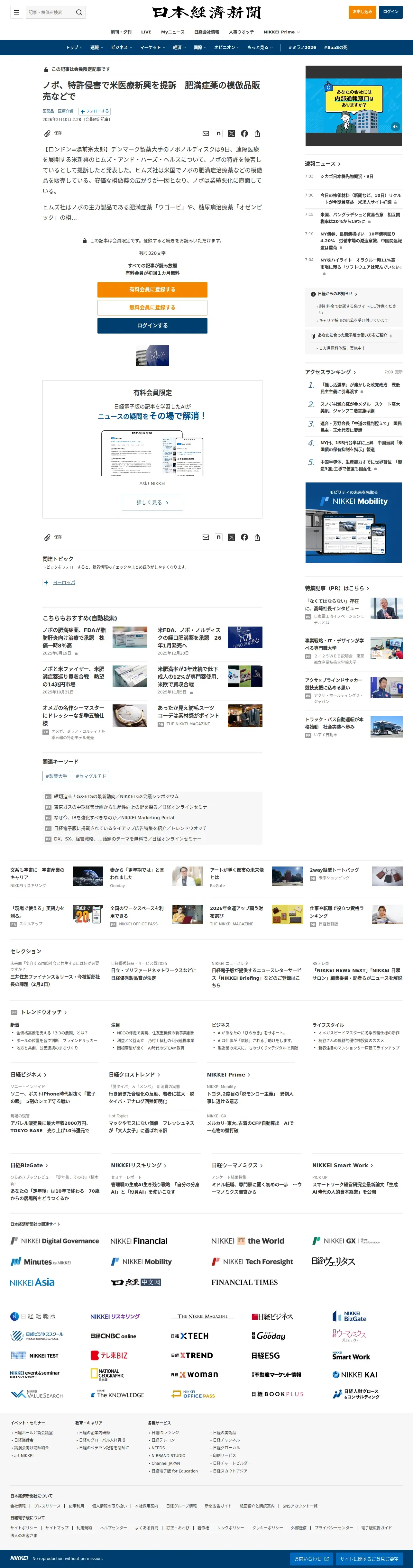Open the LIVE menu item
This screenshot has width=413, height=1568.
pyautogui.click(x=146, y=32)
